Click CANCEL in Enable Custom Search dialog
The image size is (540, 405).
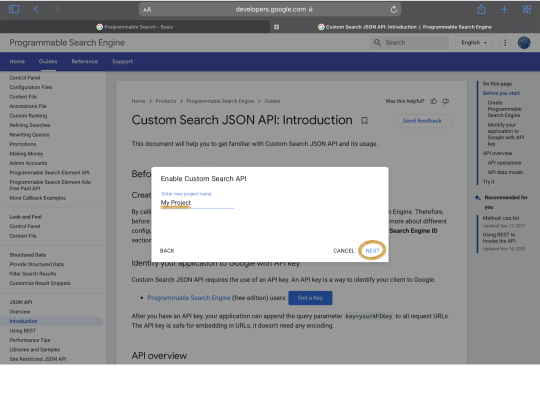(x=344, y=251)
